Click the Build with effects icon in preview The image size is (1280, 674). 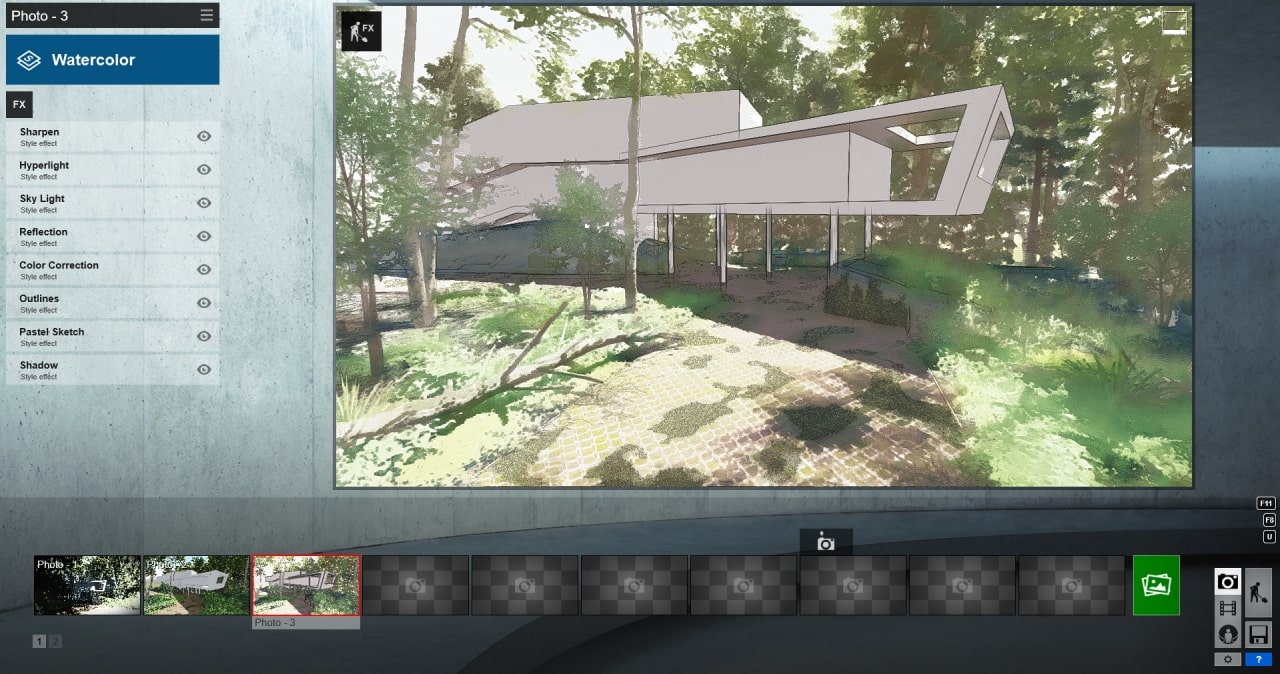click(x=361, y=31)
